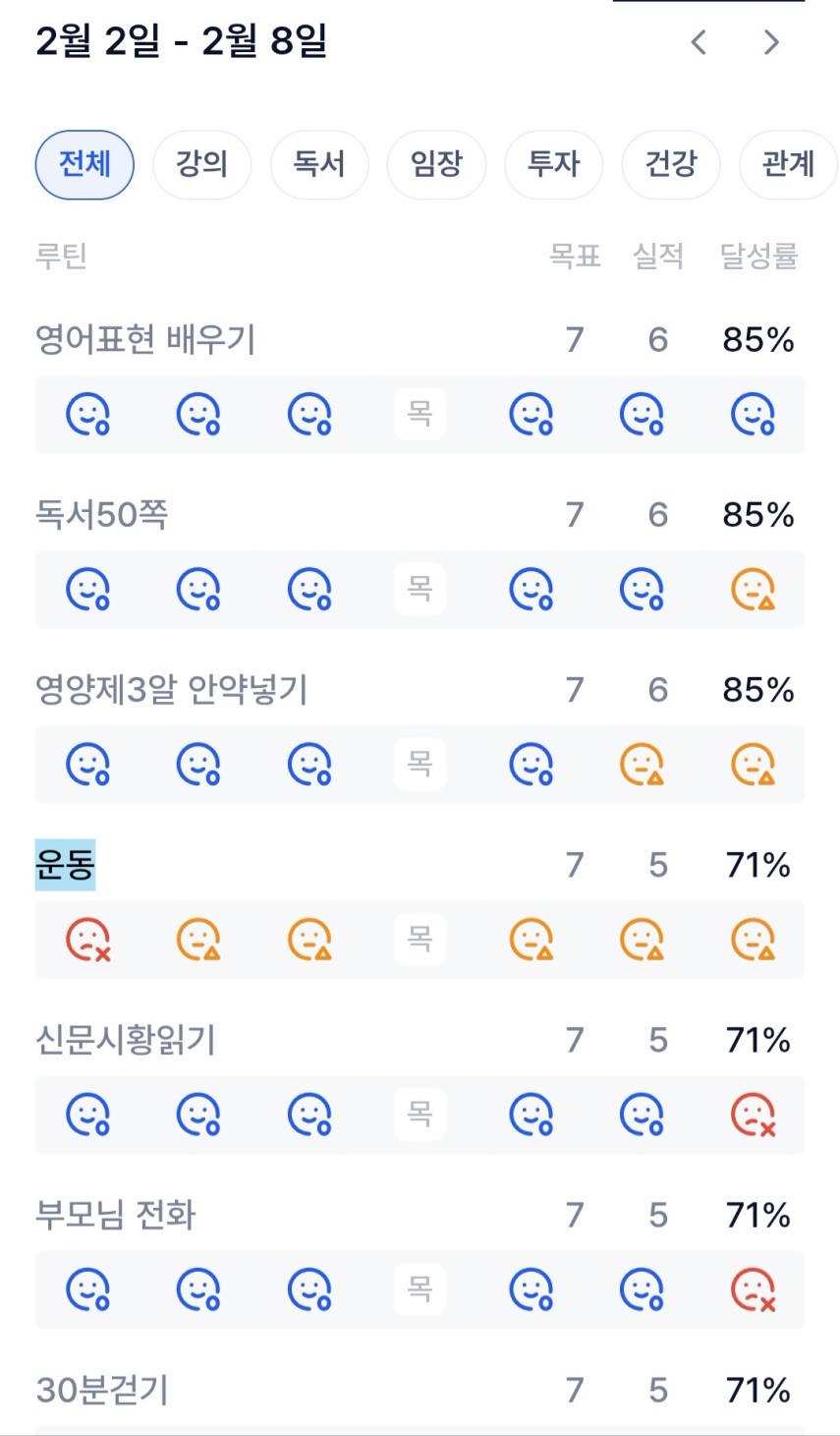This screenshot has height=1436, width=840.
Task: Toggle 목 marker in 독서50쪽 row
Action: pyautogui.click(x=420, y=590)
